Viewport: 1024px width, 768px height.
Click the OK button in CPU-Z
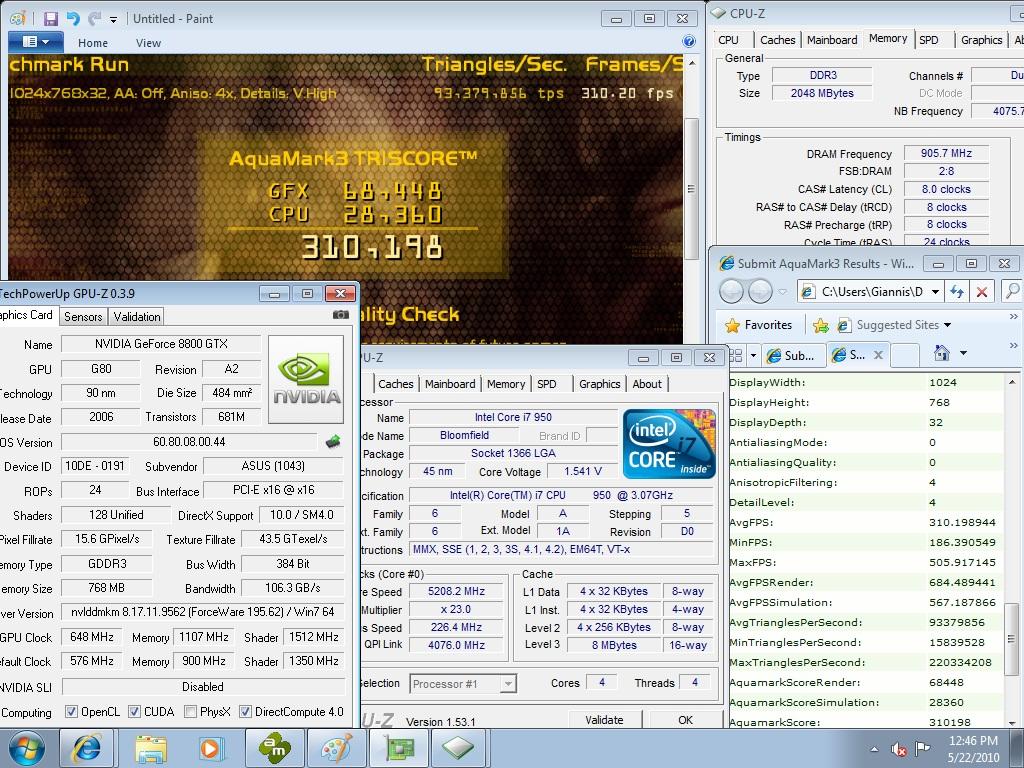685,720
